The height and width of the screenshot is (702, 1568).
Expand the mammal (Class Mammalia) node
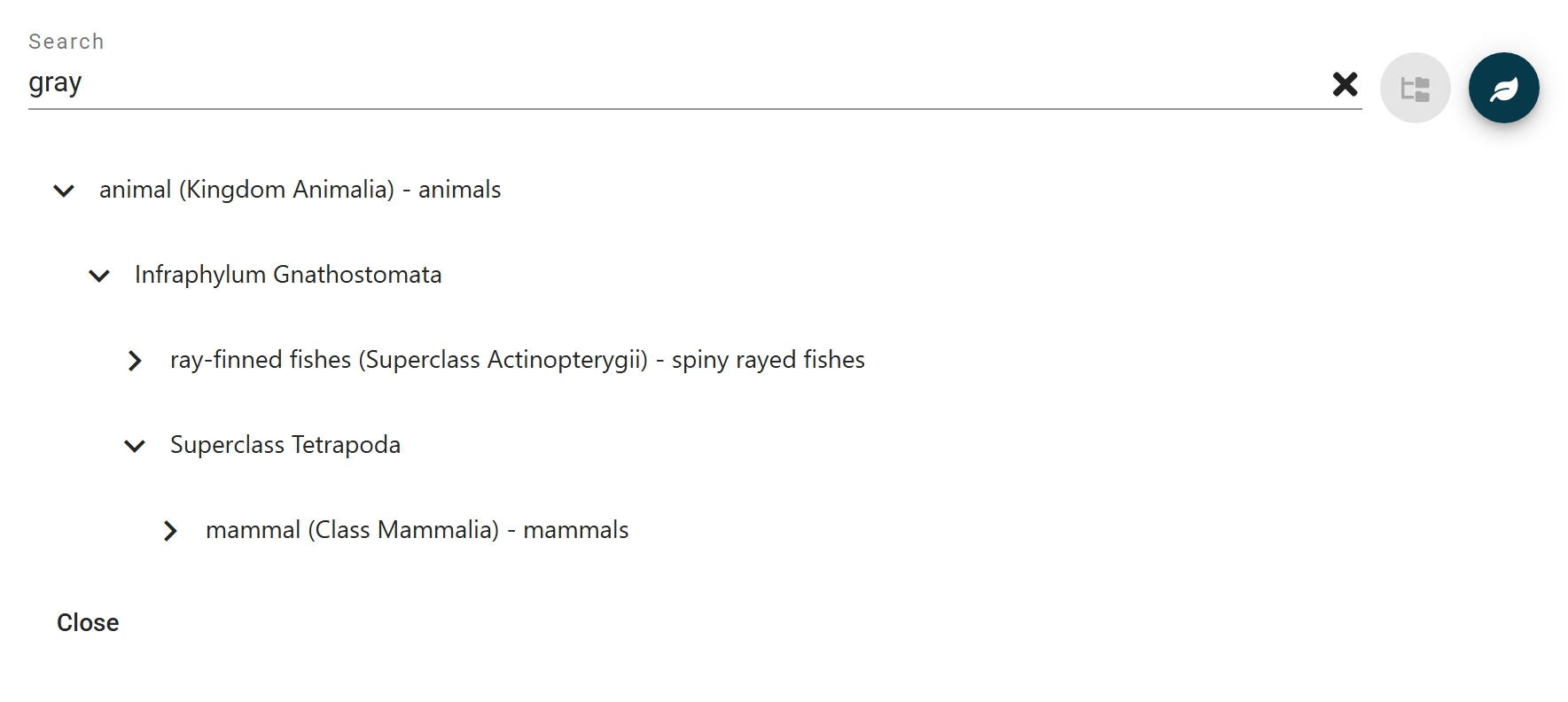tap(170, 531)
